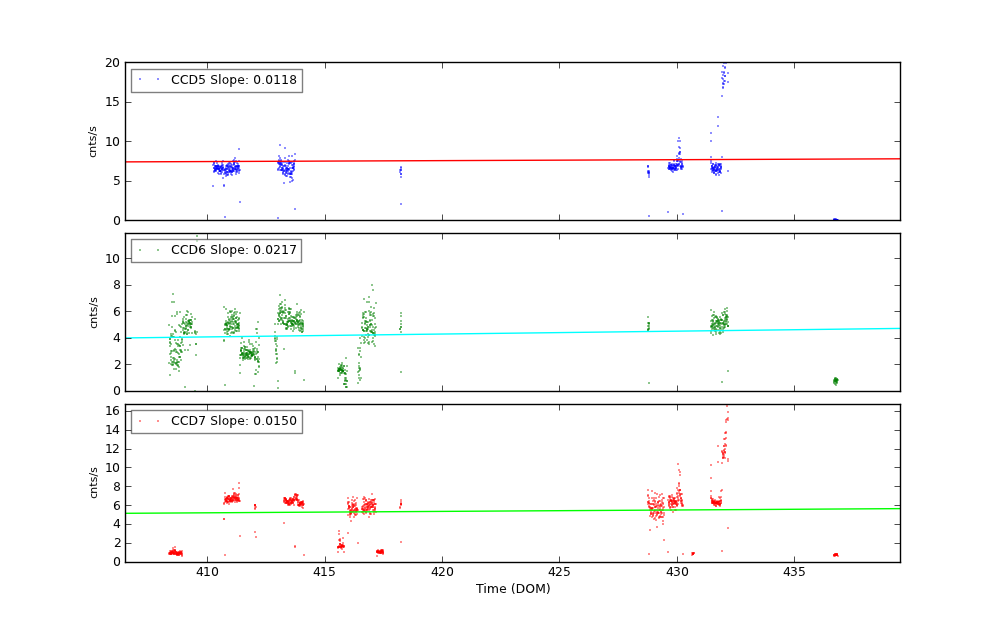Click the CCD5 Slope: 0.0118 legend box
1000x624 pixels.
point(216,80)
